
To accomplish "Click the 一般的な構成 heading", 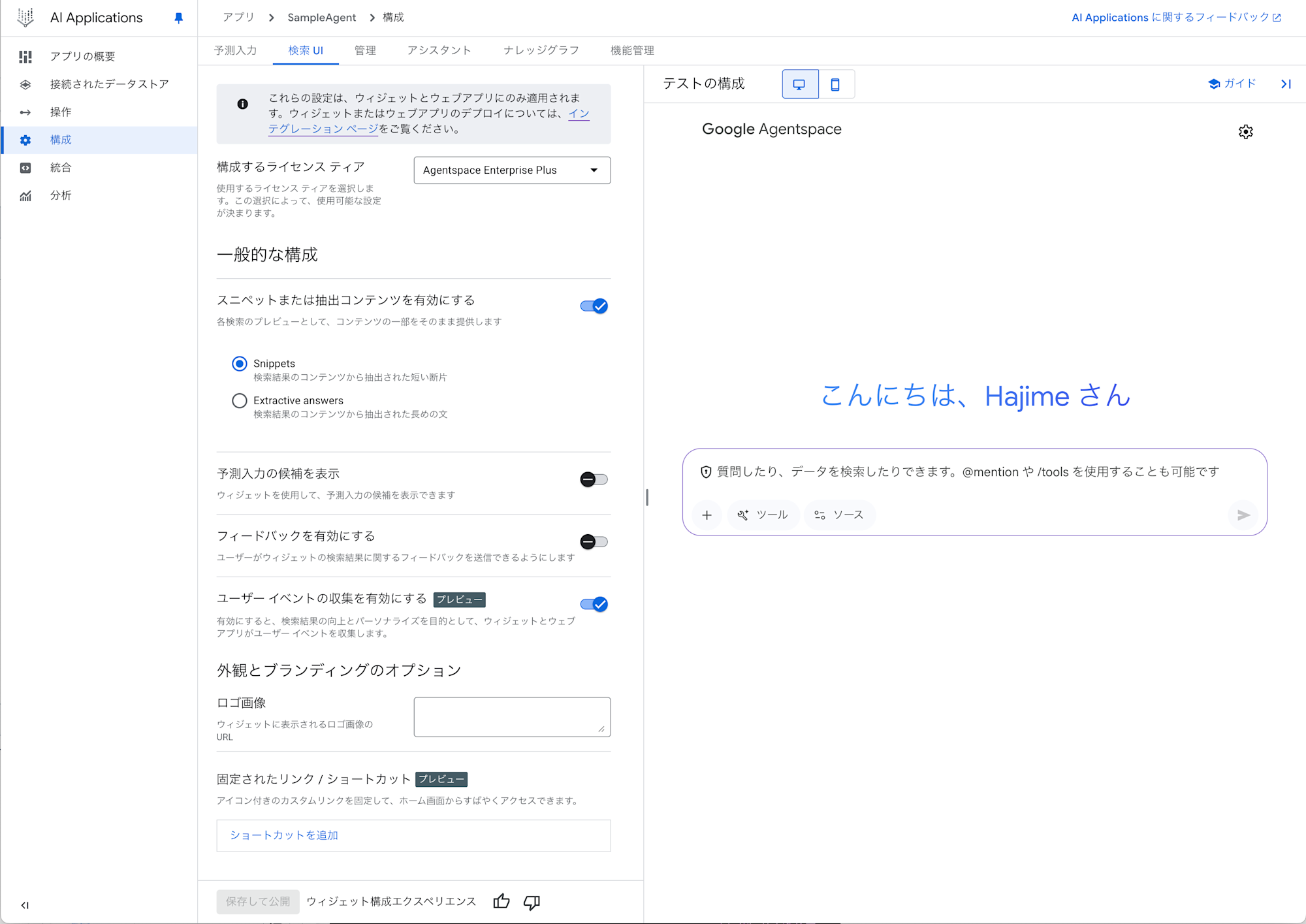I will click(x=267, y=255).
